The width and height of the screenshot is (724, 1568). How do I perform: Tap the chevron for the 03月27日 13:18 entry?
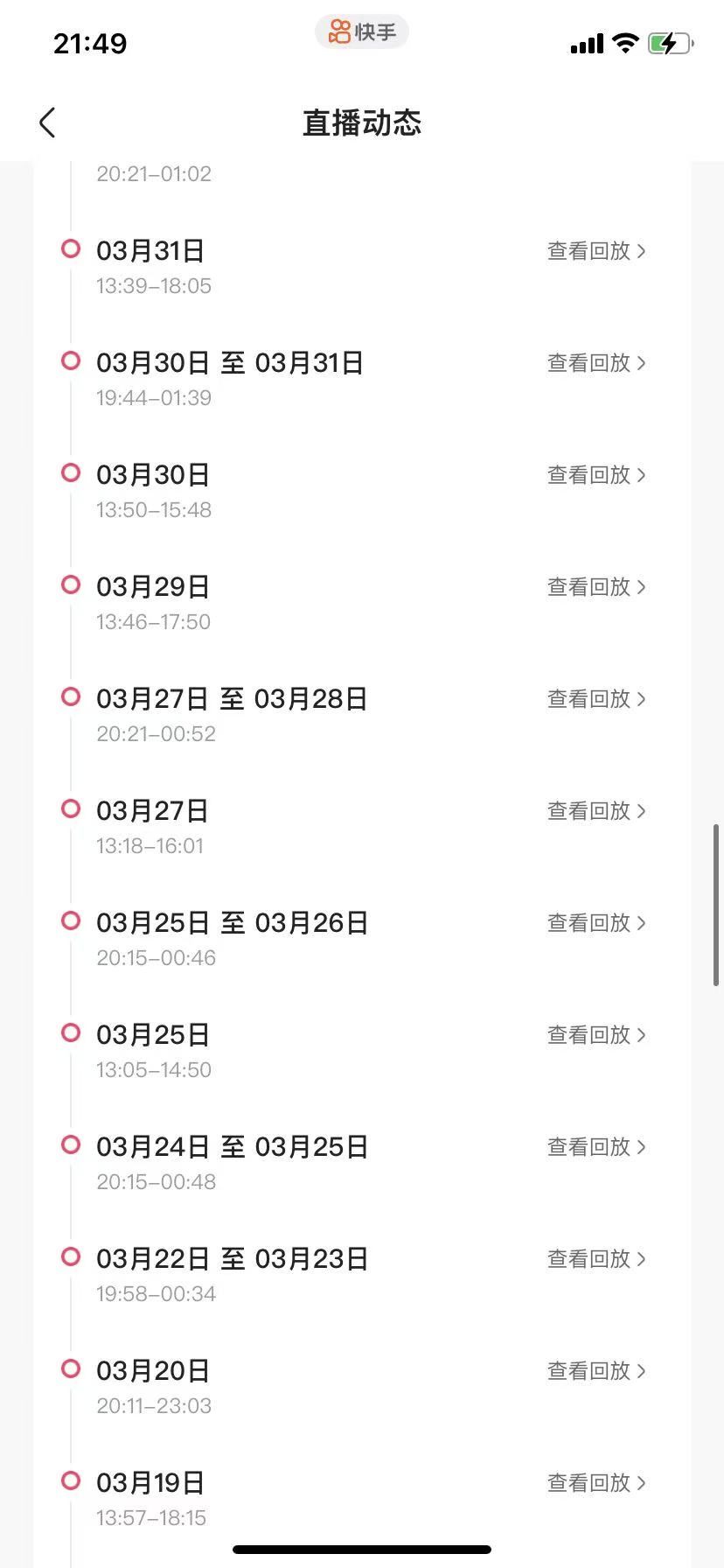point(642,811)
